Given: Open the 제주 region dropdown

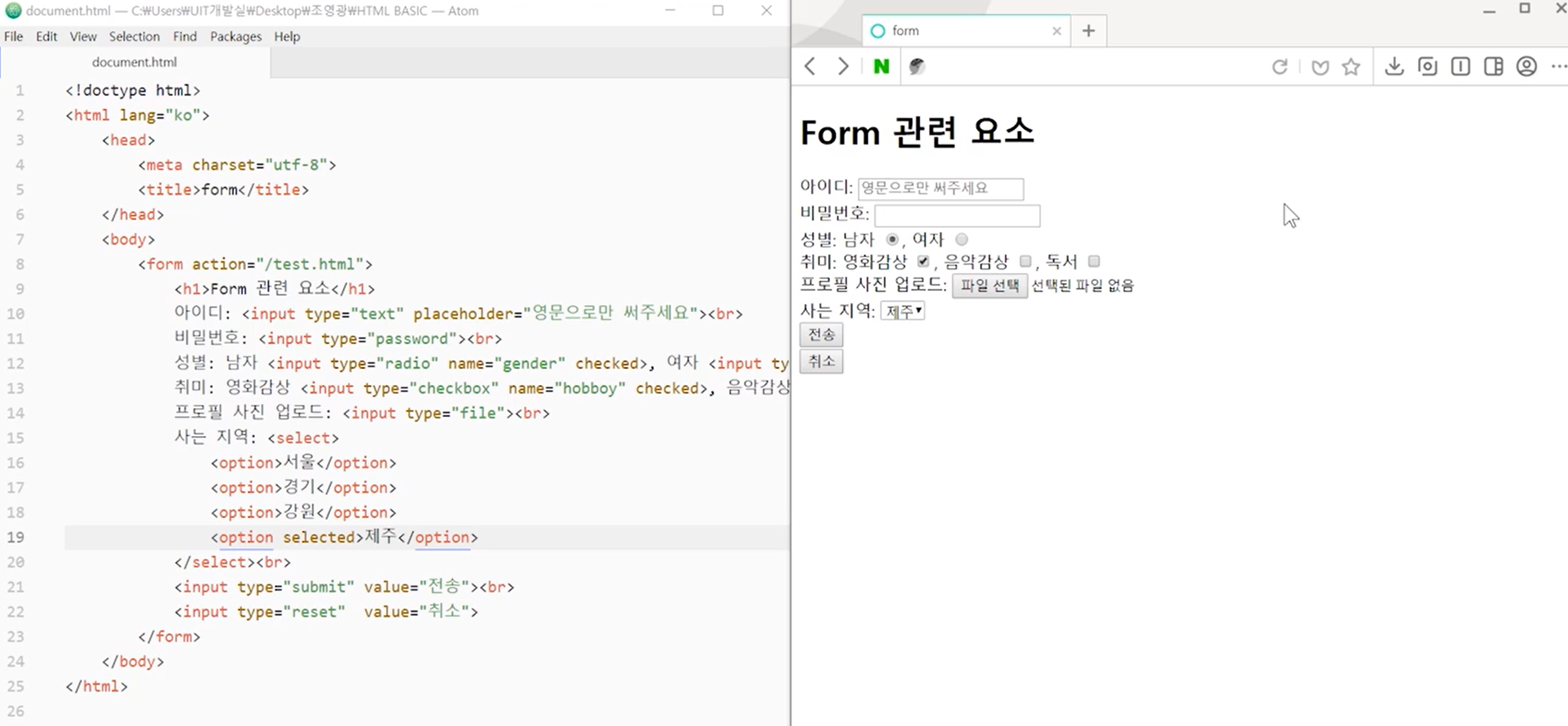Looking at the screenshot, I should point(903,311).
